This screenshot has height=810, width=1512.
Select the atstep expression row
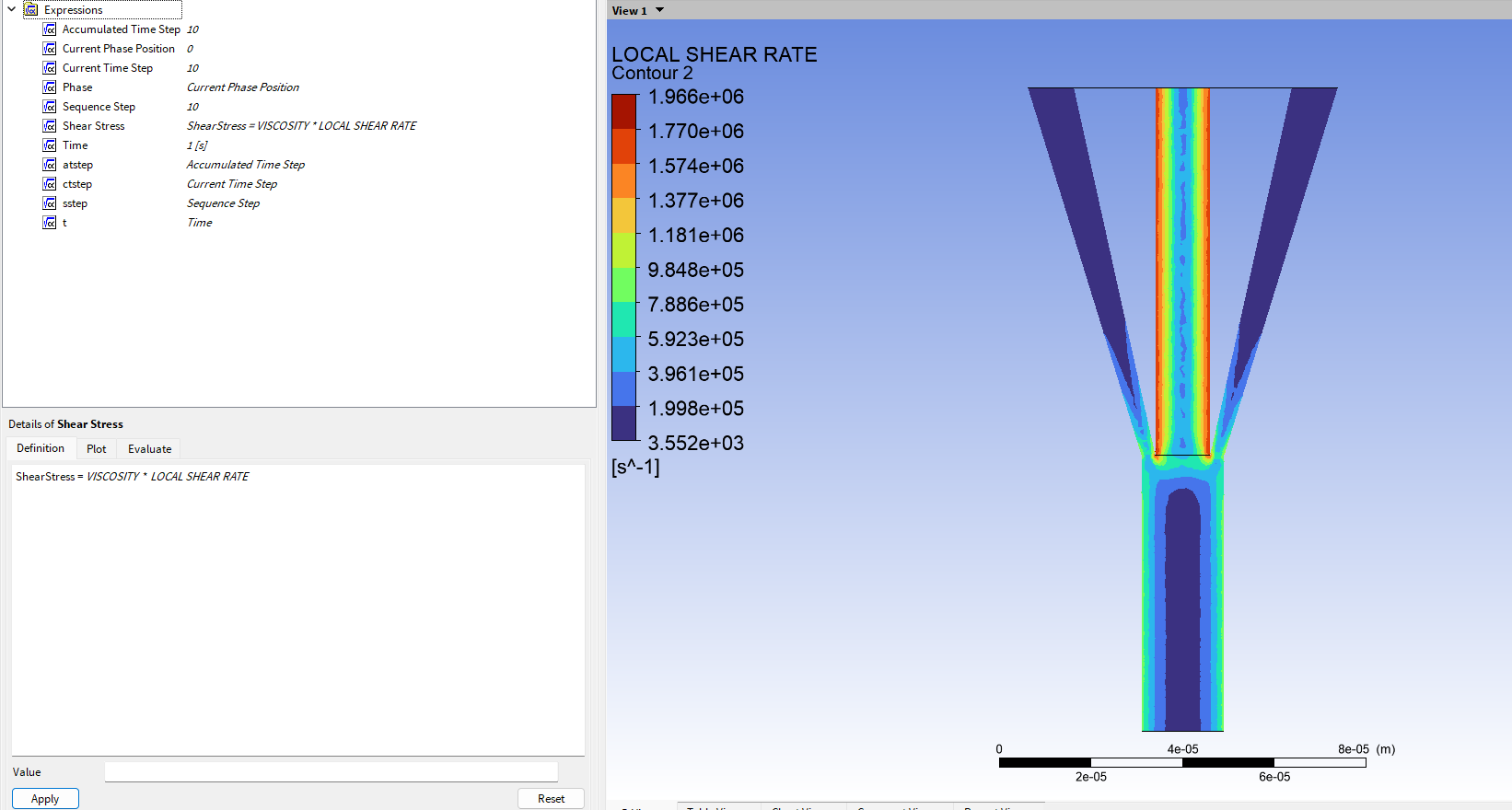(77, 165)
